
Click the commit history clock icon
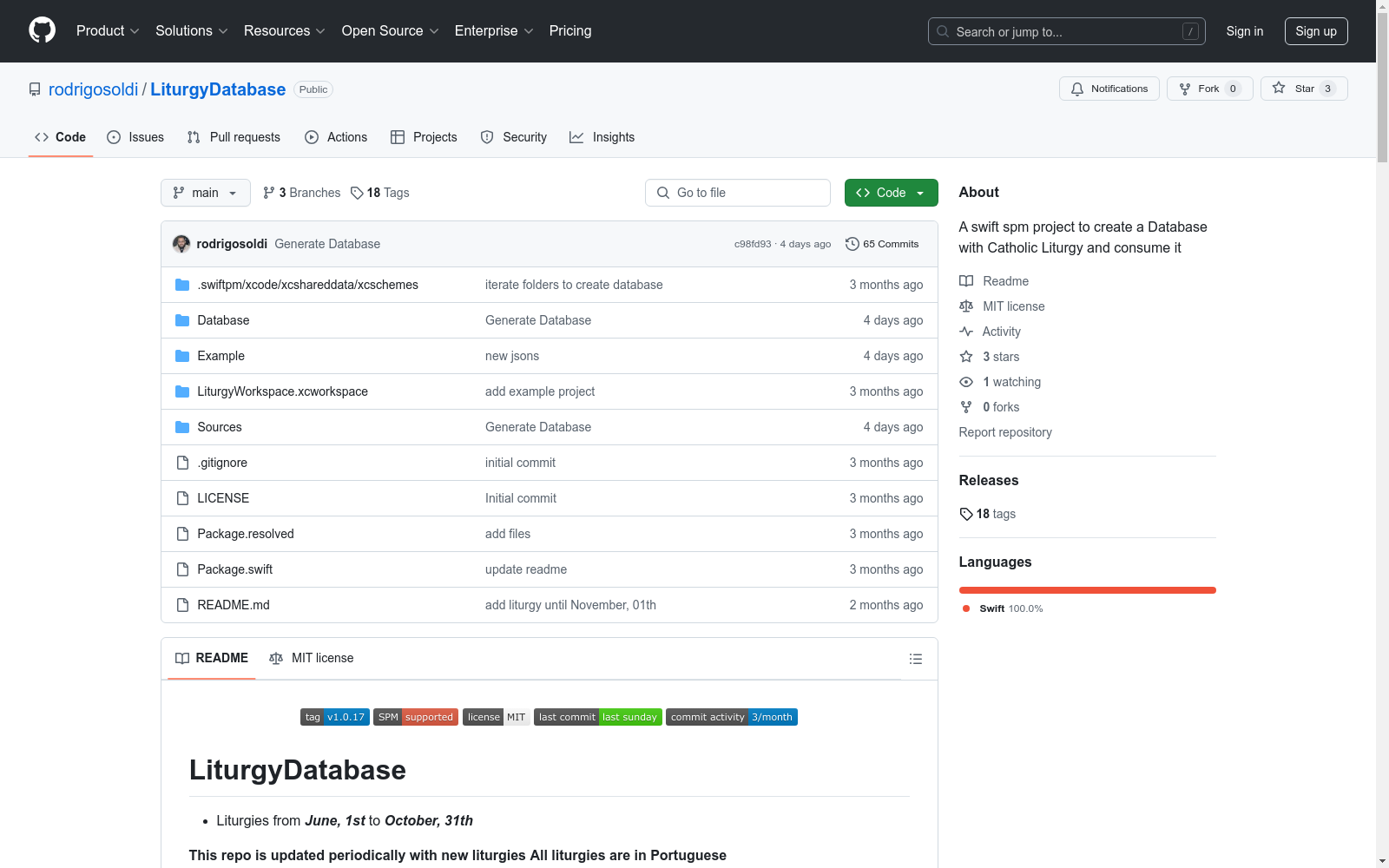pyautogui.click(x=852, y=244)
